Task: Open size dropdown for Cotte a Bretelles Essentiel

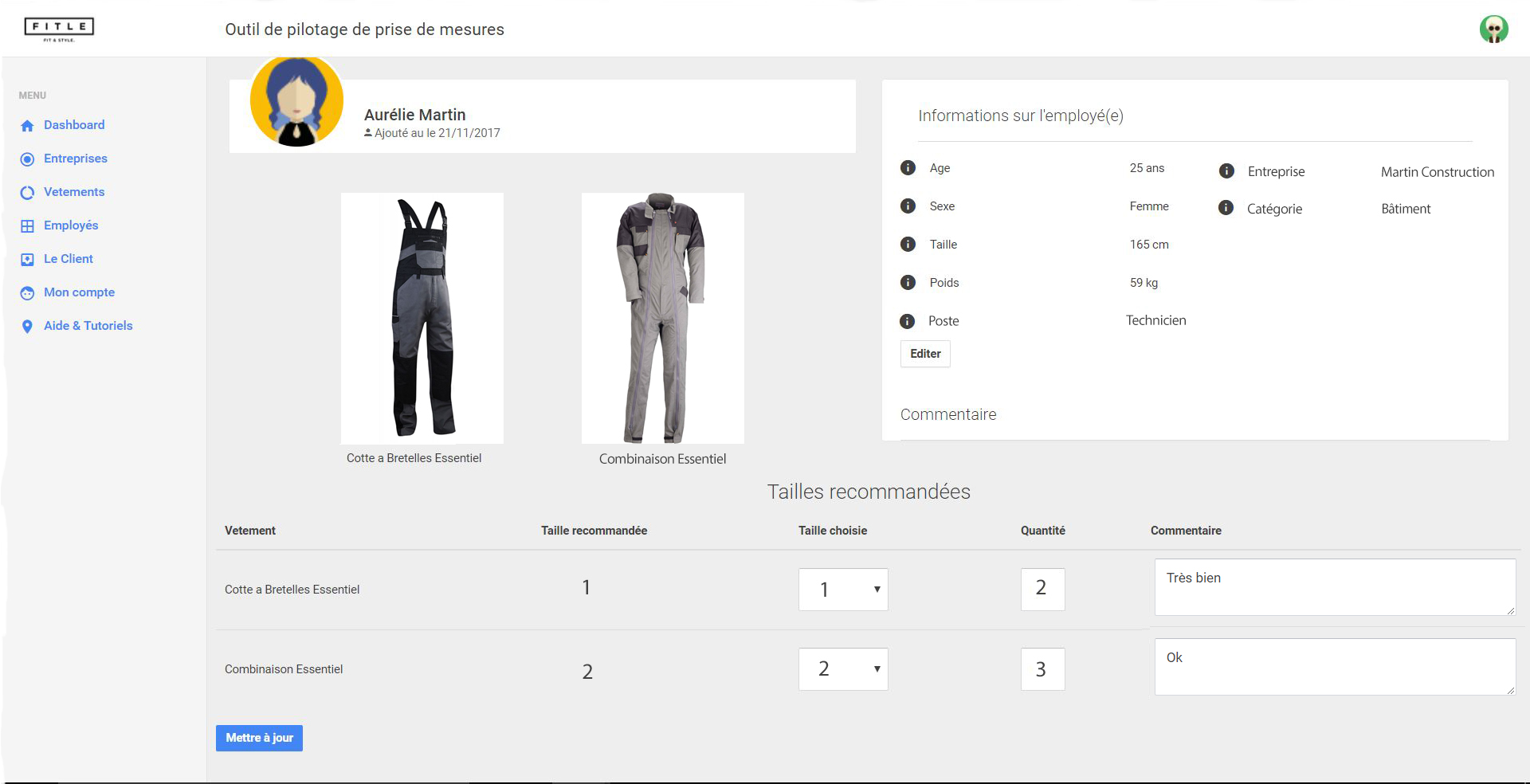Action: [843, 590]
